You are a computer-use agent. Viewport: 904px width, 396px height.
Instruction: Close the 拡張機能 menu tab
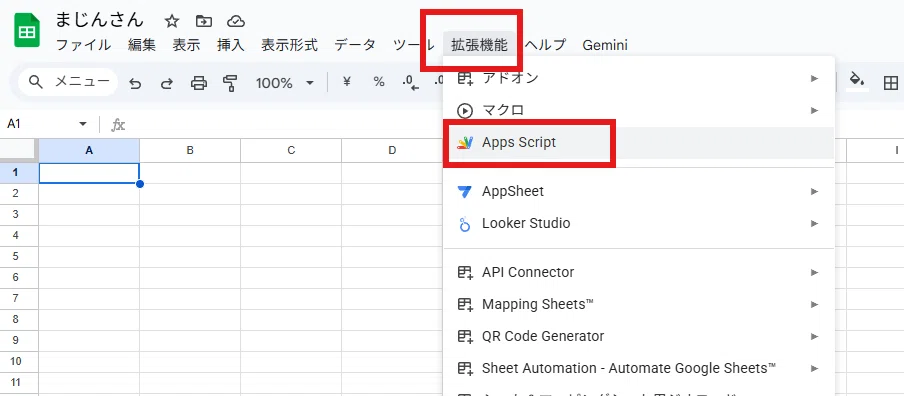pyautogui.click(x=480, y=45)
